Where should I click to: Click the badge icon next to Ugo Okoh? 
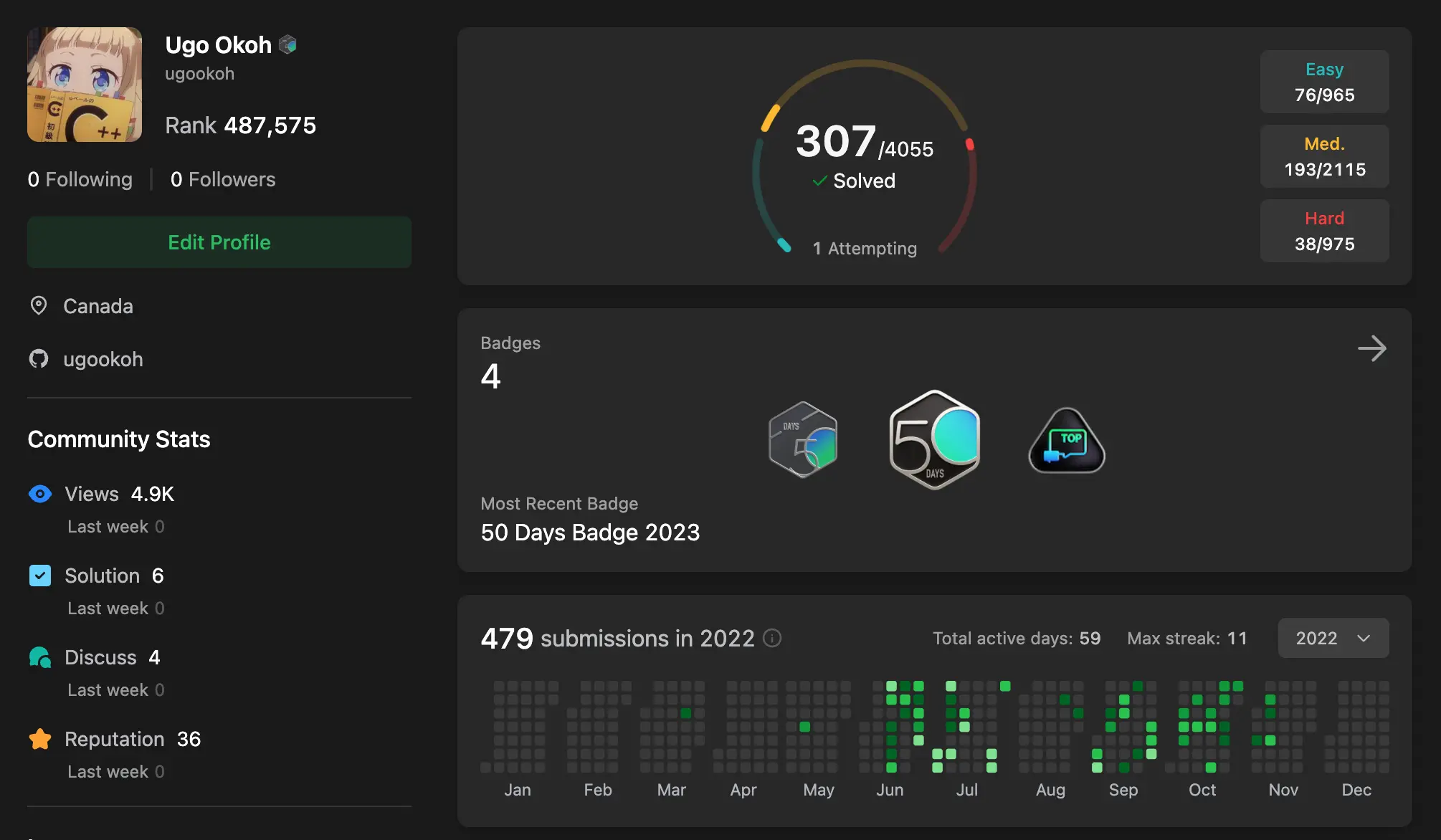pyautogui.click(x=287, y=44)
